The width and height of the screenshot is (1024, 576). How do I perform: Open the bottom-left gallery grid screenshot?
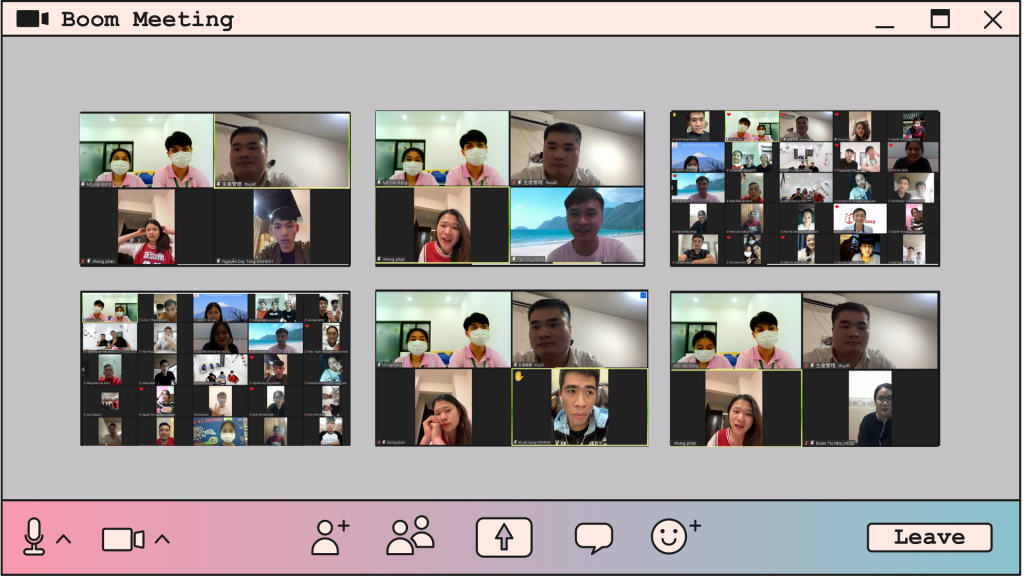215,369
